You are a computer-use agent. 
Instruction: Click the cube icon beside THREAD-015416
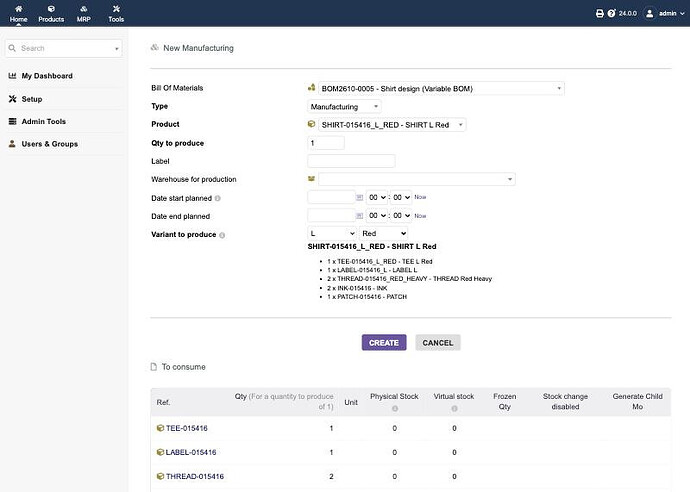pos(160,476)
